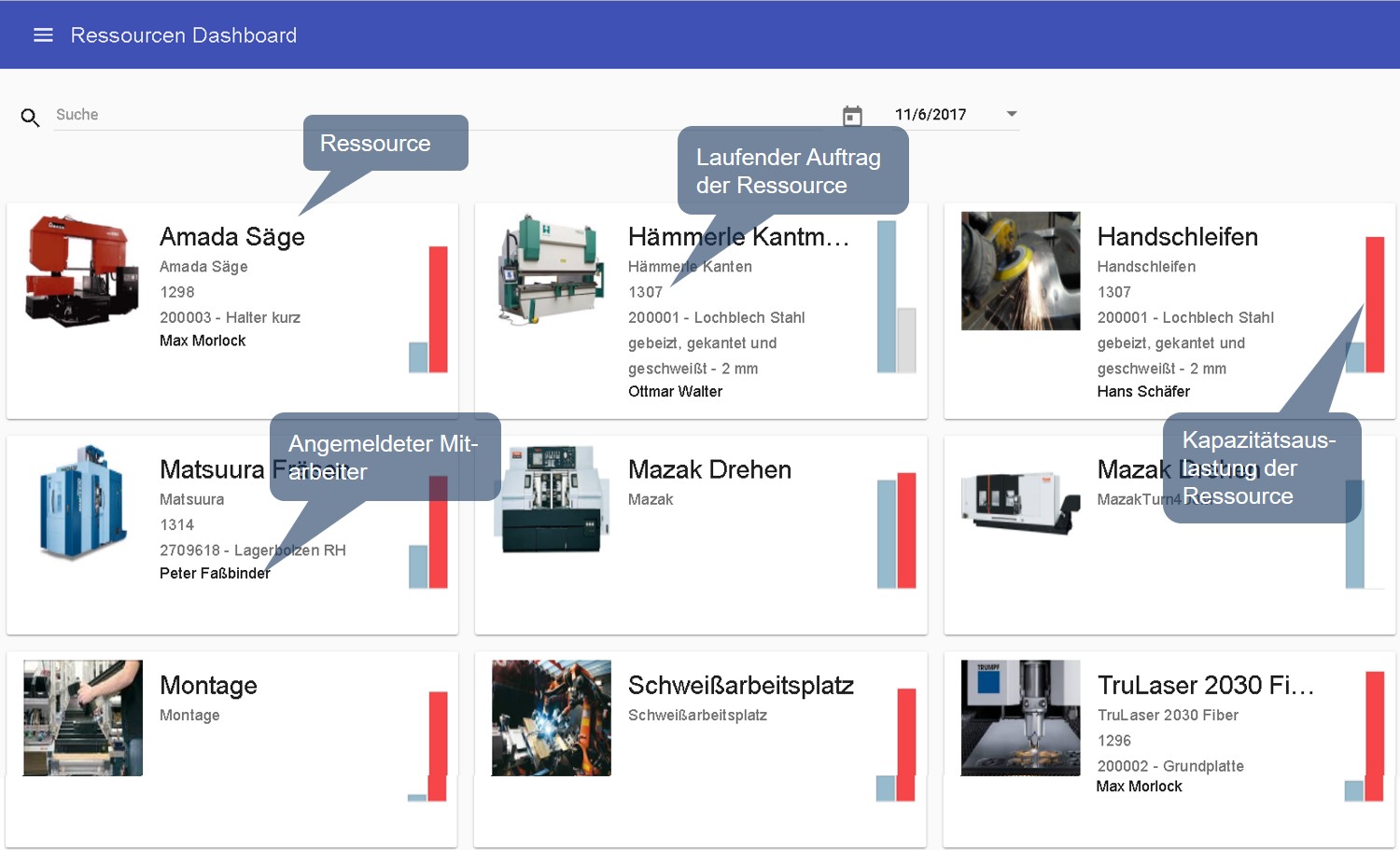Image resolution: width=1400 pixels, height=850 pixels.
Task: Click order number 1314 on Matsuura card
Action: coord(177,525)
